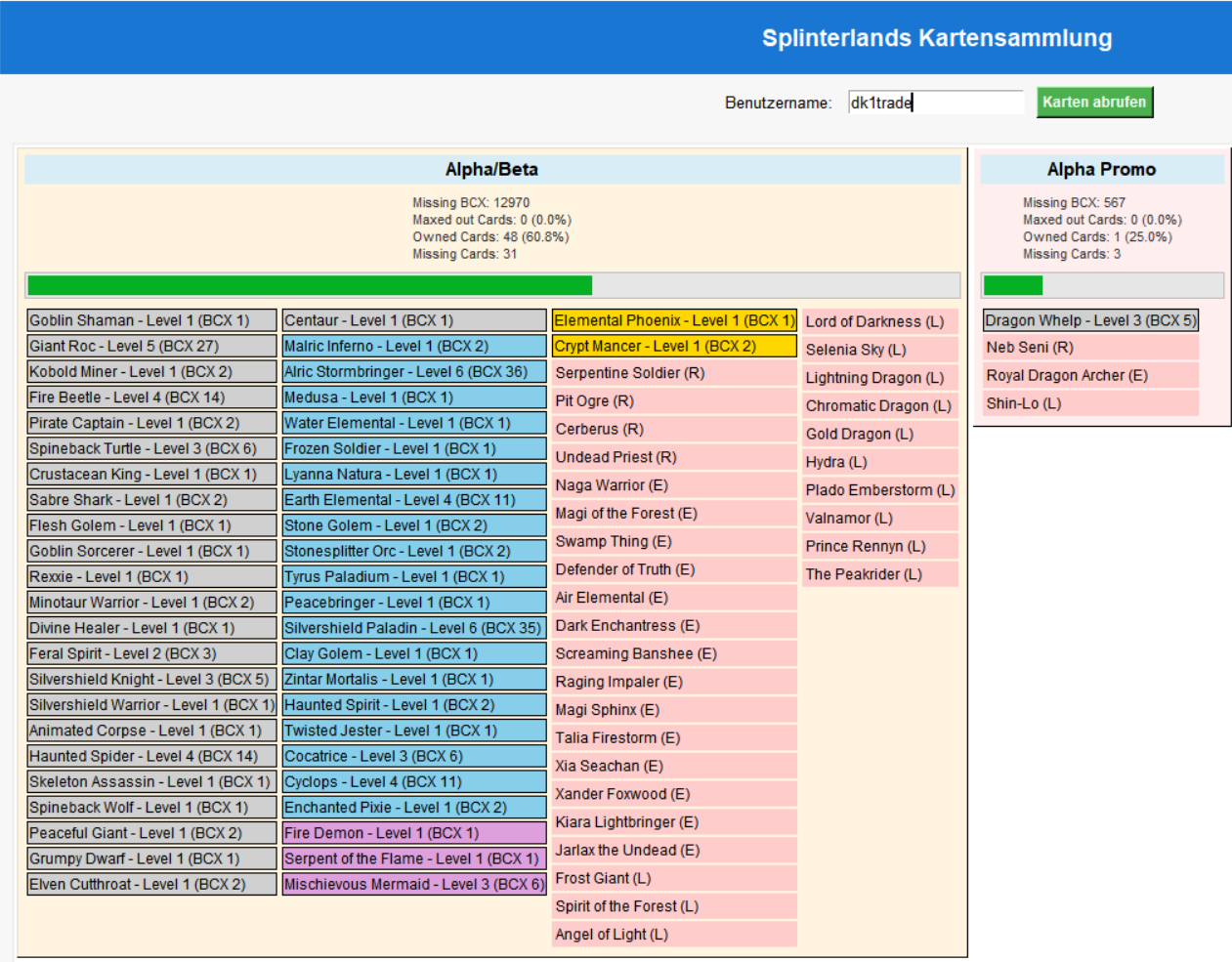This screenshot has width=1232, height=962.
Task: Select missing card Serpentine Soldier
Action: [674, 373]
